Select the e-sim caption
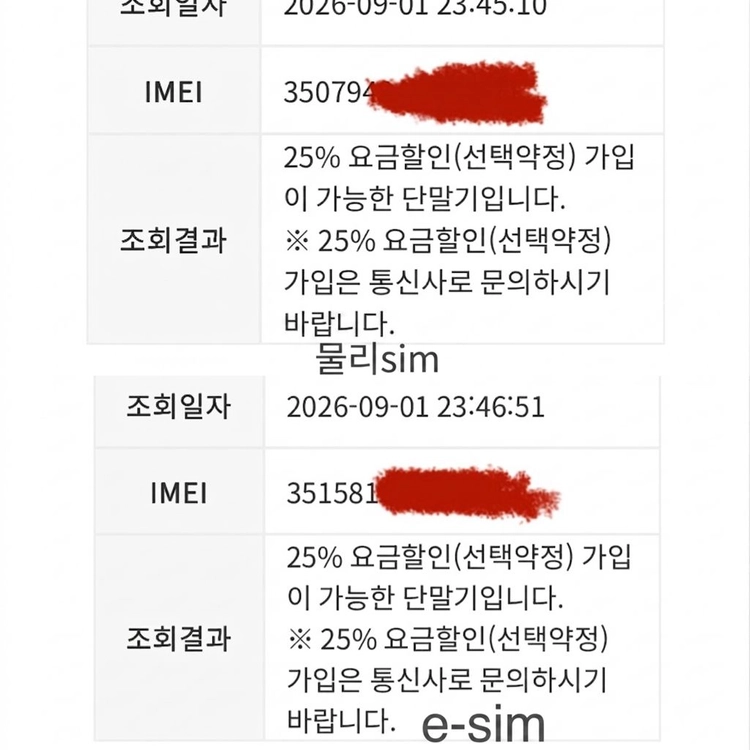 tap(484, 724)
